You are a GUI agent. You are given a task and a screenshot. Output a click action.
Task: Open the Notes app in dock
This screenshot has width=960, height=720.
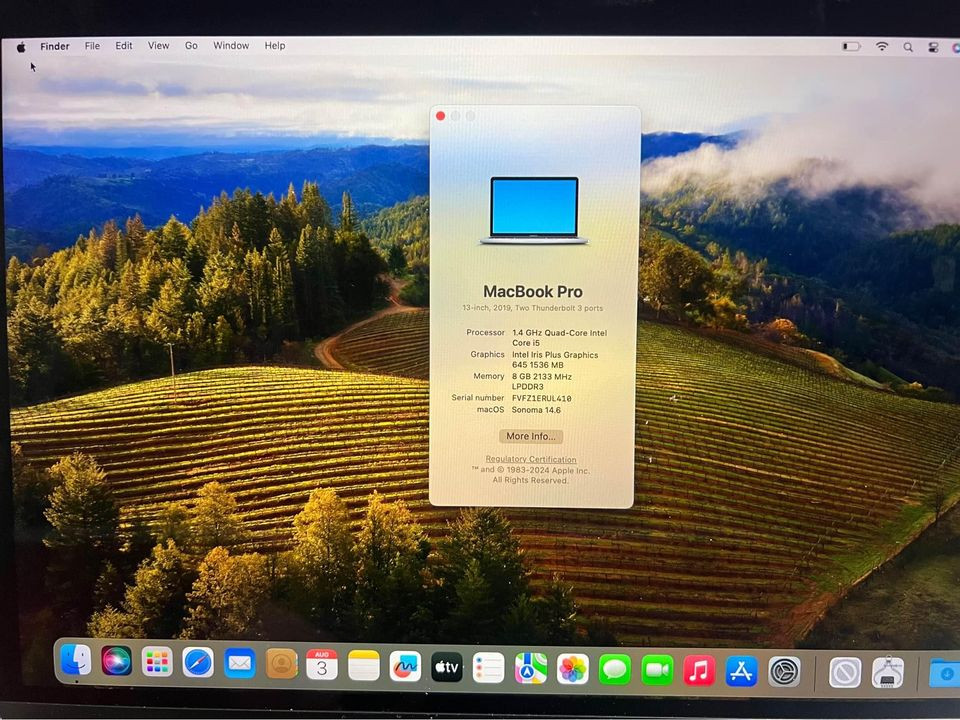(x=364, y=665)
